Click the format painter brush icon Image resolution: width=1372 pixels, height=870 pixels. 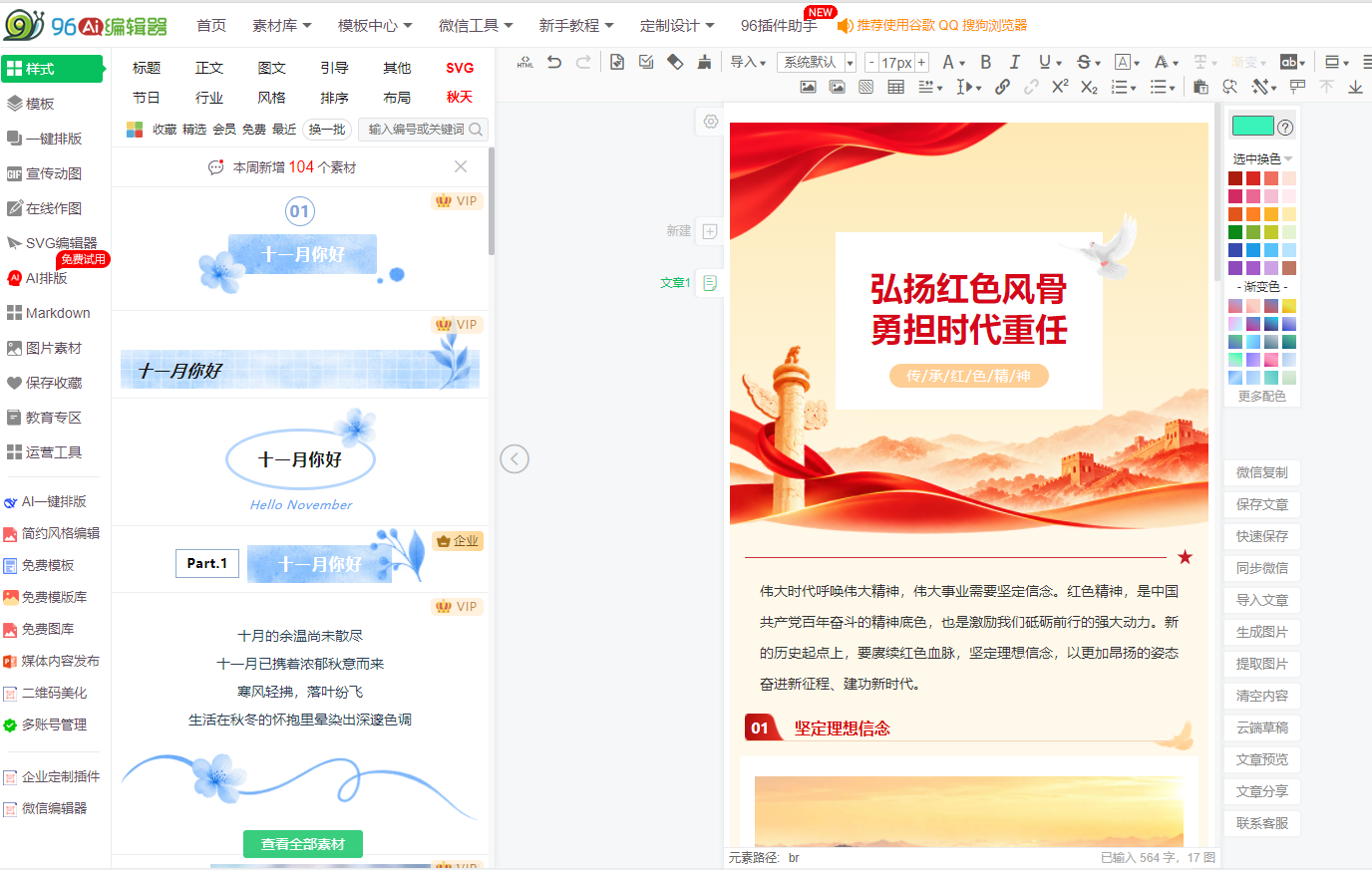click(704, 62)
